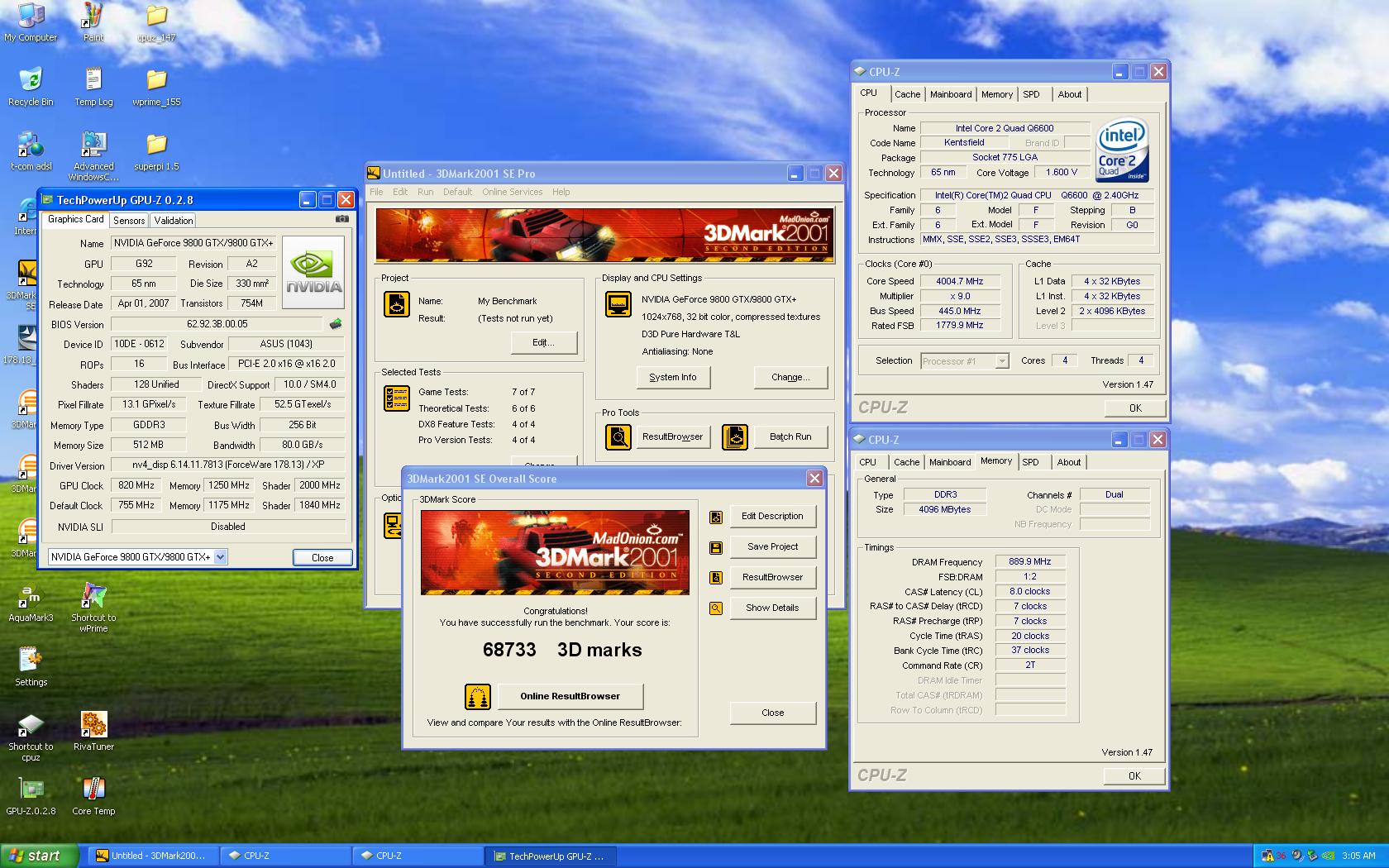
Task: Click OK in upper CPU-Z window
Action: click(1135, 408)
